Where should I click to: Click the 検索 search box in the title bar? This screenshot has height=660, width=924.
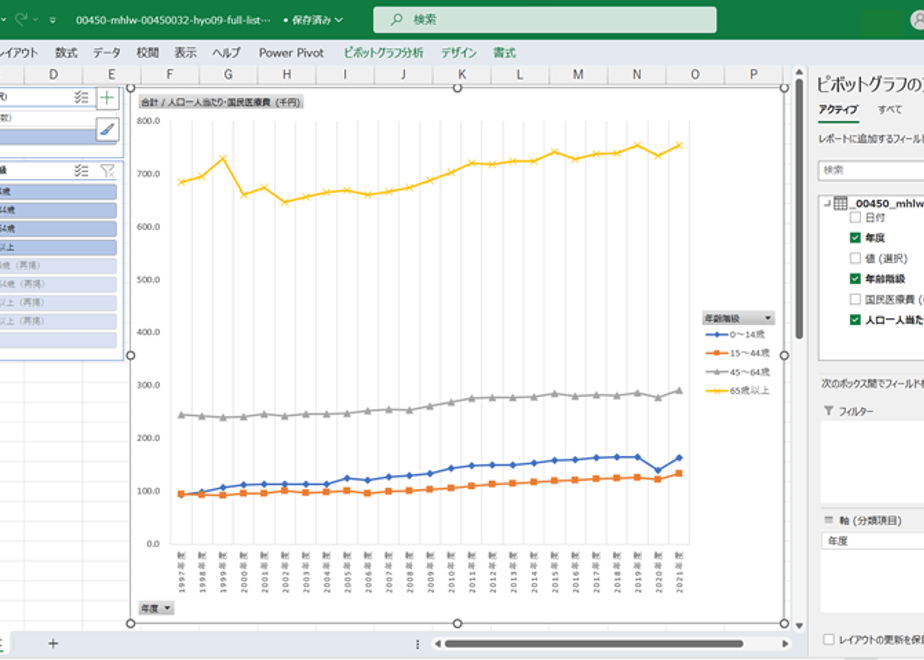coord(544,20)
